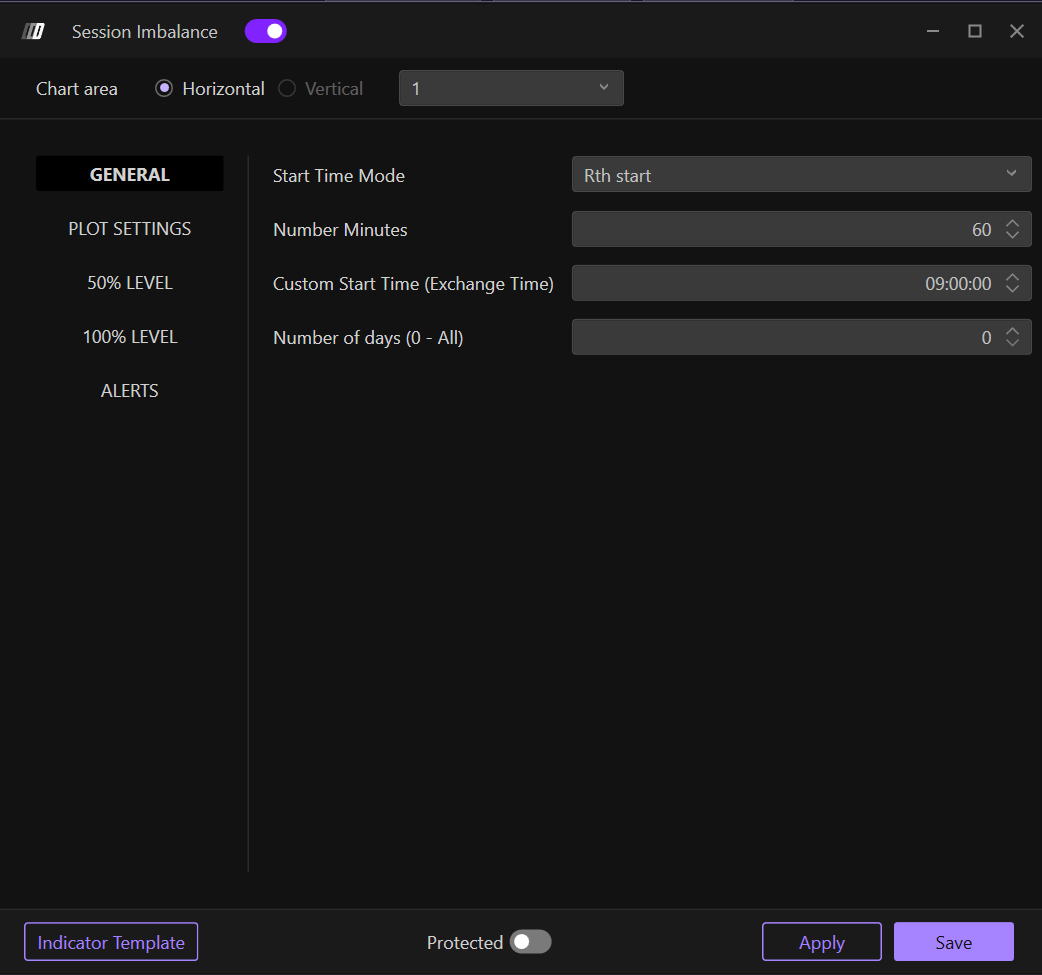Viewport: 1042px width, 975px height.
Task: Disable the Session Imbalance indicator toggle
Action: coord(266,32)
